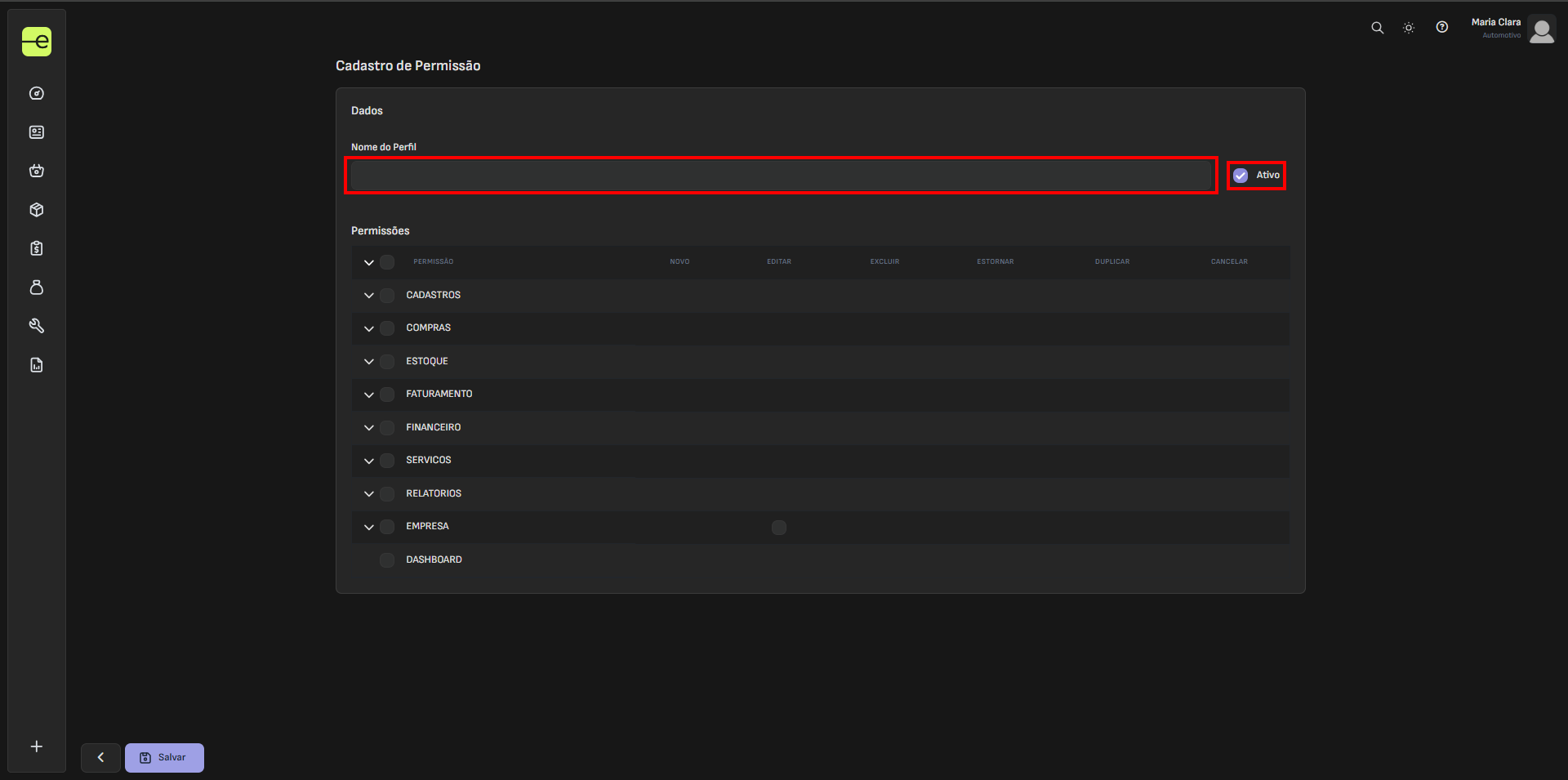Click the DUPLICAR column header
The height and width of the screenshot is (780, 1568).
click(x=1112, y=262)
